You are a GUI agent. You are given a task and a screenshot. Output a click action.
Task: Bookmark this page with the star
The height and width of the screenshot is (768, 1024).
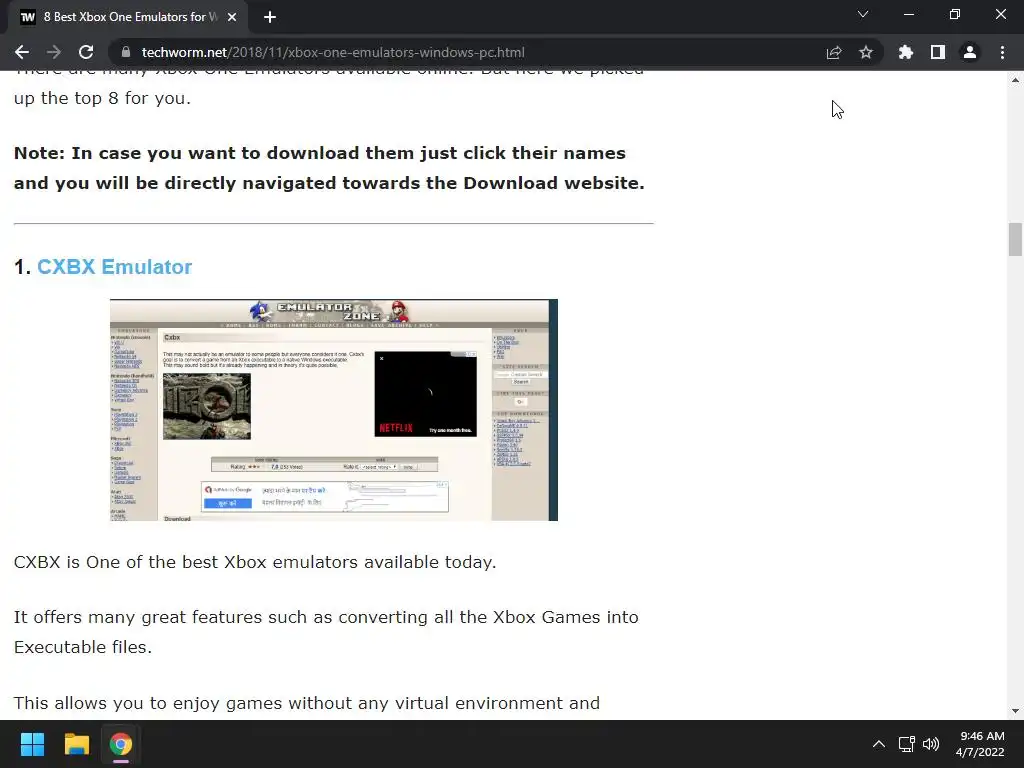coord(866,52)
